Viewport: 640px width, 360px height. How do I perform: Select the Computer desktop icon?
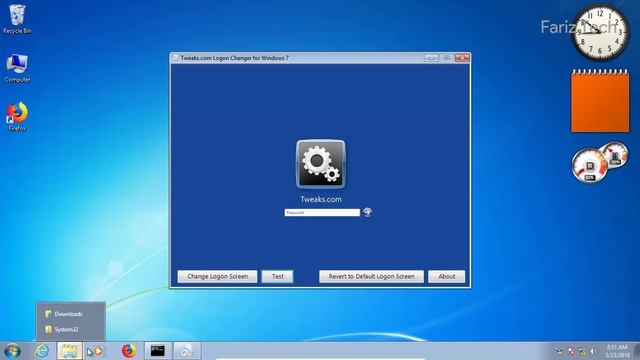pos(17,68)
